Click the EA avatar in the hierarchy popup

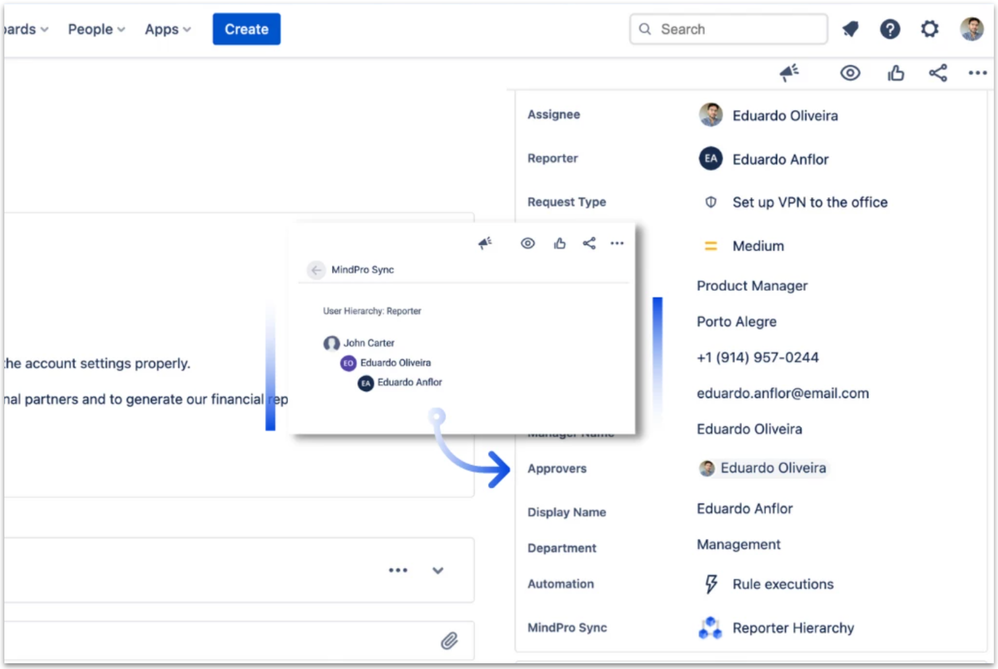point(365,383)
